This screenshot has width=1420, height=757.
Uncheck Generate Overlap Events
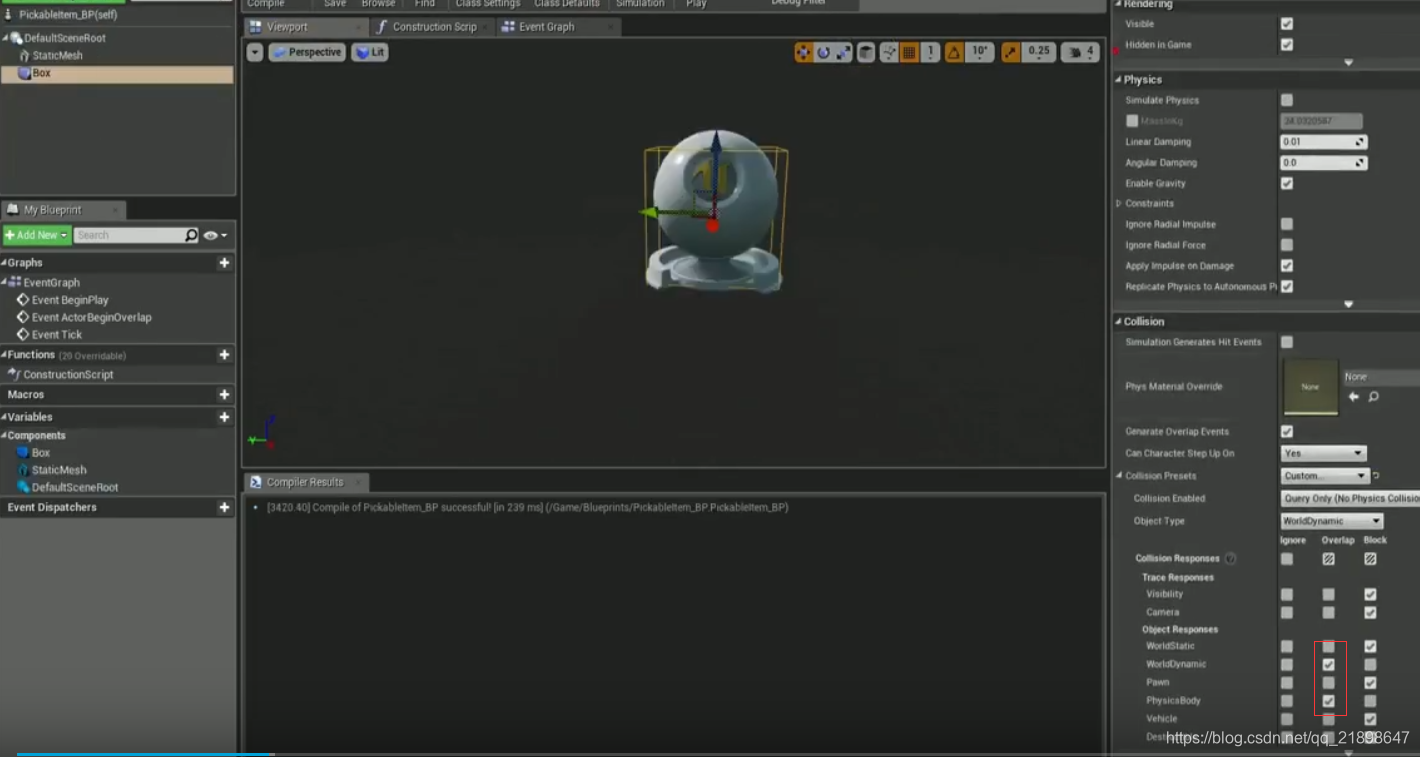(x=1287, y=430)
